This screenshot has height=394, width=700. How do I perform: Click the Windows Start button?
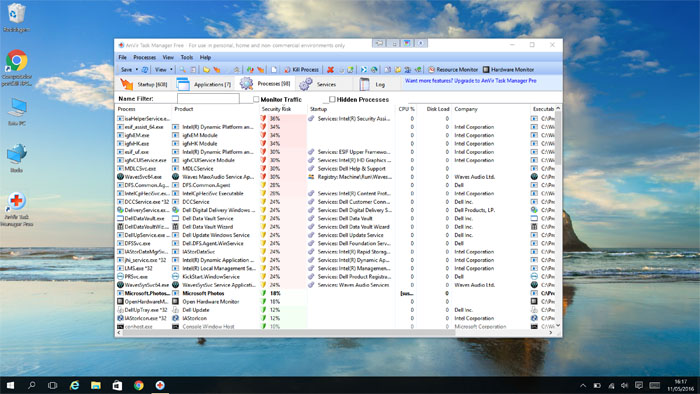point(10,385)
